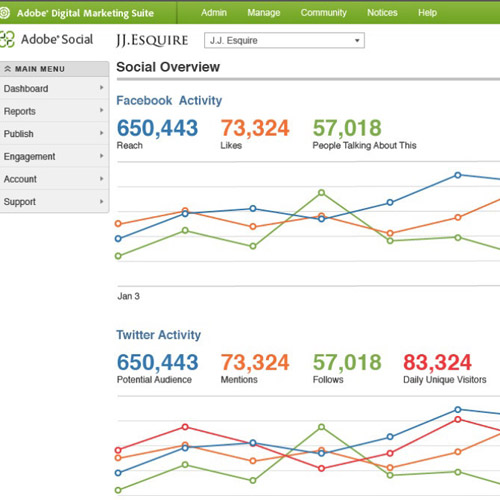Click the highest red point on Twitter chart
500x500 pixels.
(458, 419)
